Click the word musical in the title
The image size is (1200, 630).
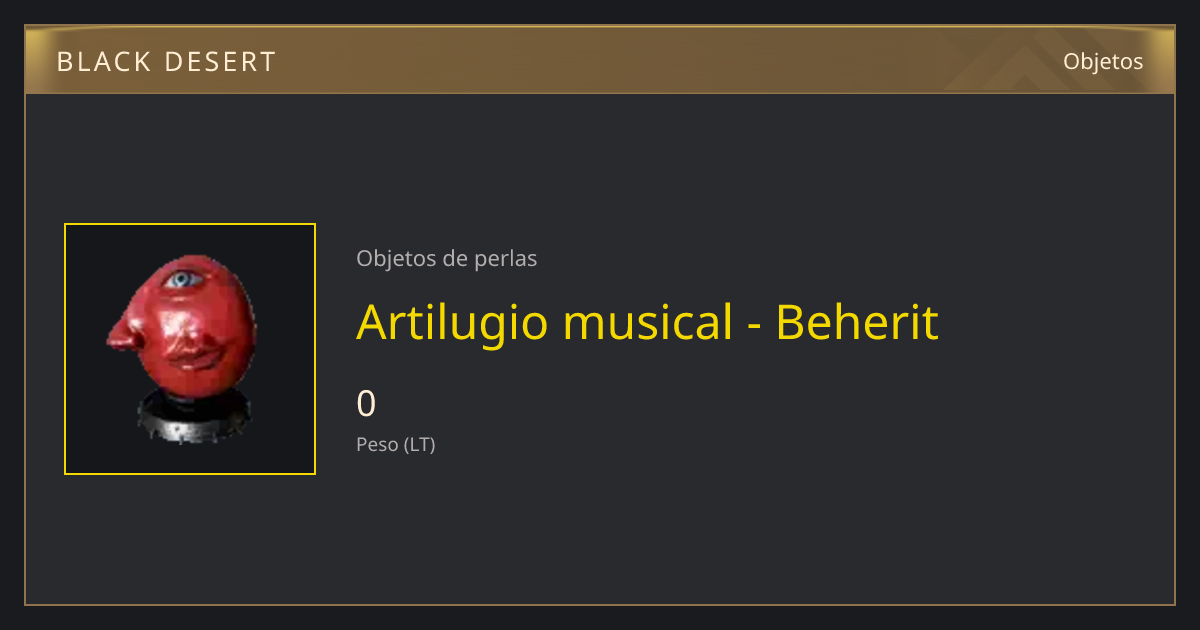click(x=648, y=322)
